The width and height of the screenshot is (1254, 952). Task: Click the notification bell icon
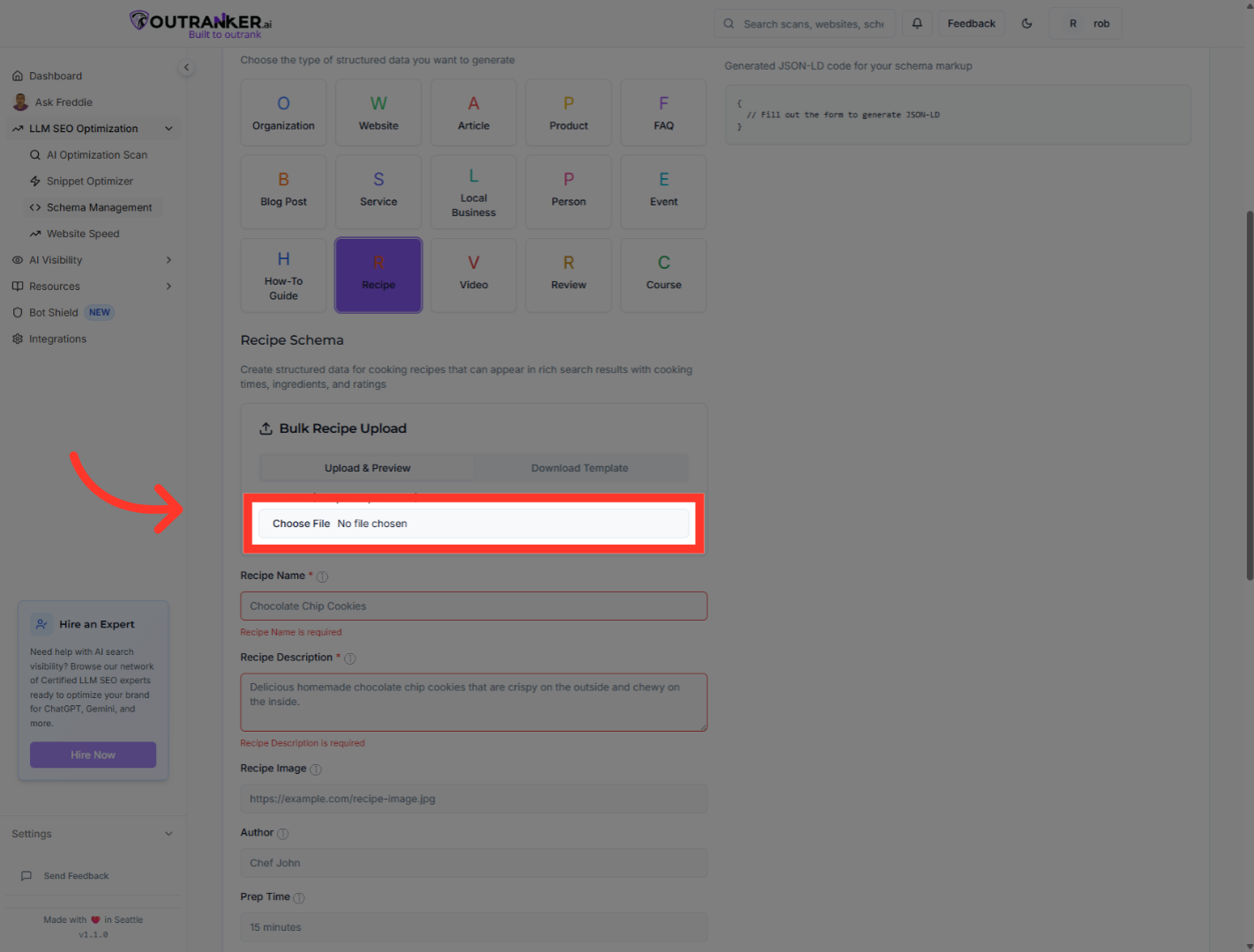pos(916,23)
